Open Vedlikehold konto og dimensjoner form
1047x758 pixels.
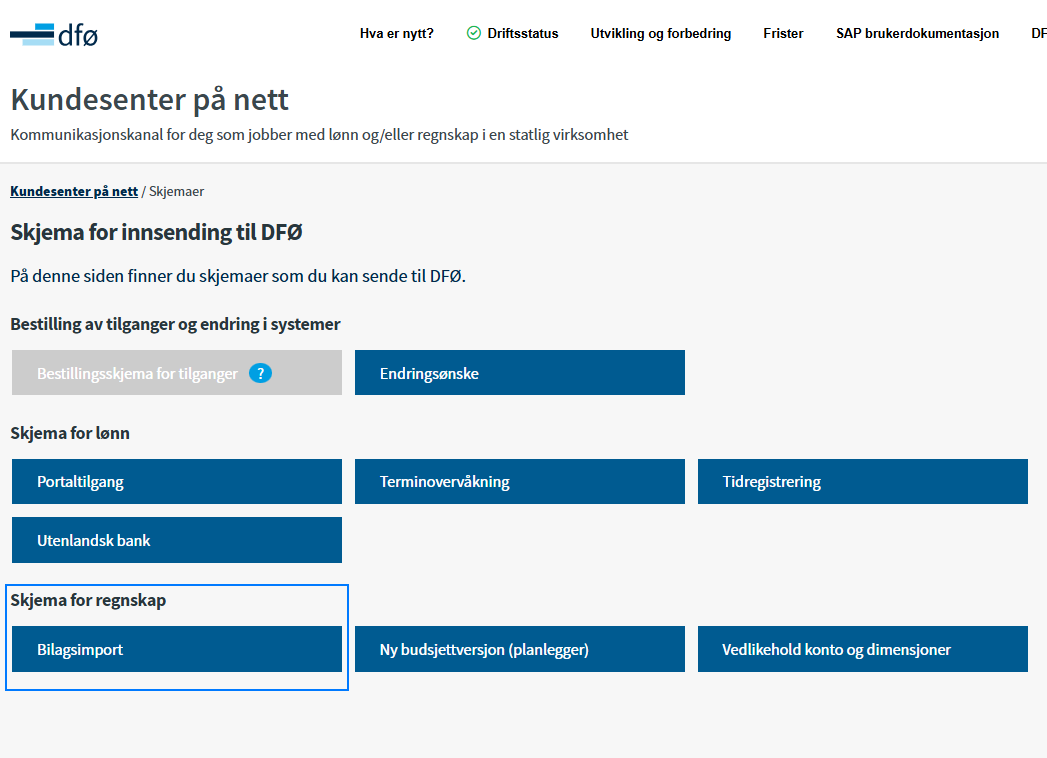pyautogui.click(x=863, y=649)
